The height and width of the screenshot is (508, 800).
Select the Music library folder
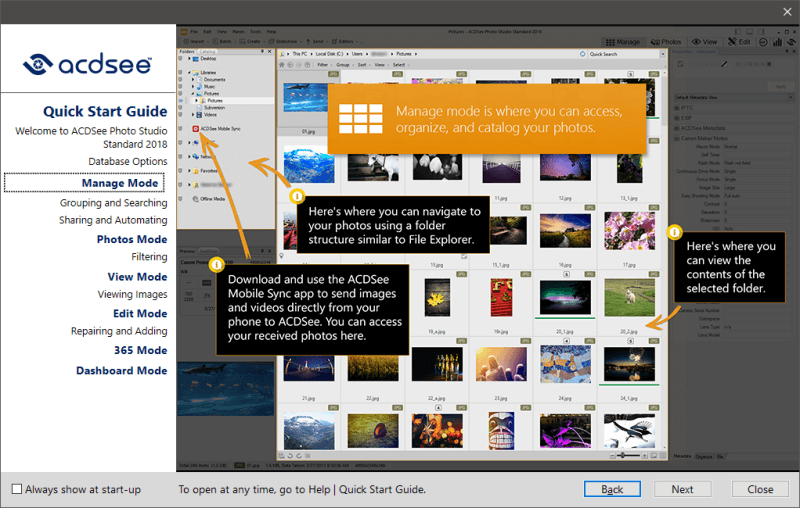pyautogui.click(x=209, y=87)
